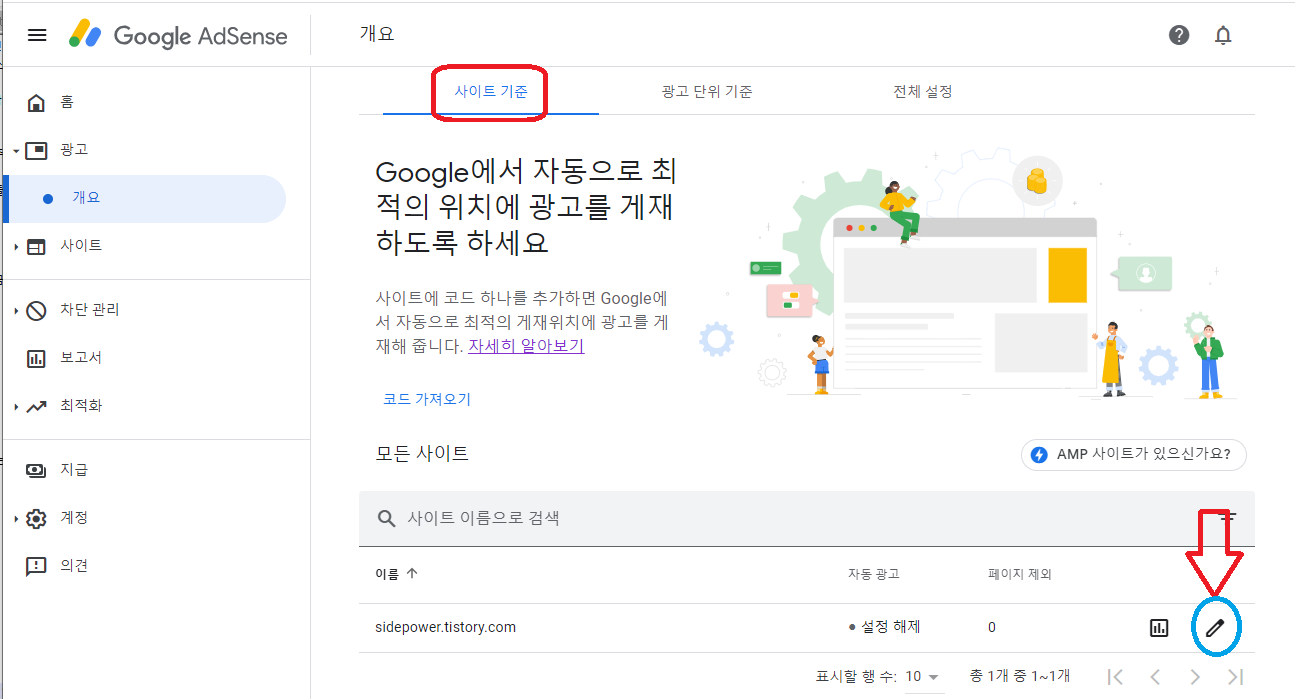Go to 홈 in sidebar
Screen dimensions: 1295x699
click(x=66, y=102)
